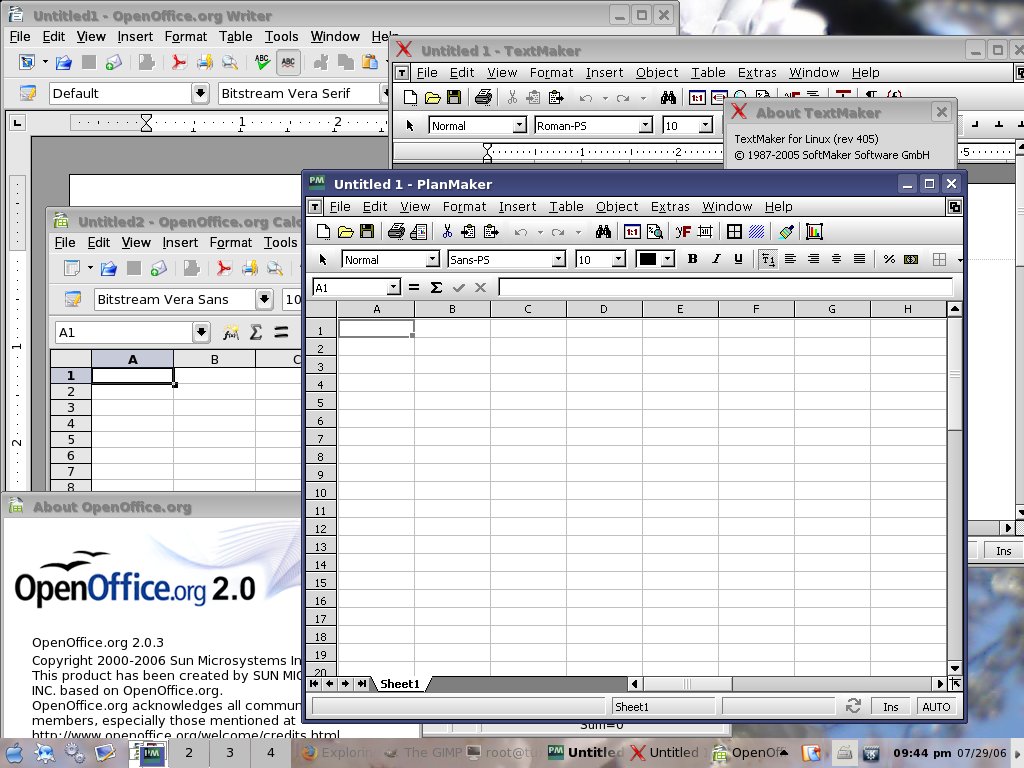Toggle align left in PlanMaker format bar
Image resolution: width=1024 pixels, height=768 pixels.
(x=790, y=259)
